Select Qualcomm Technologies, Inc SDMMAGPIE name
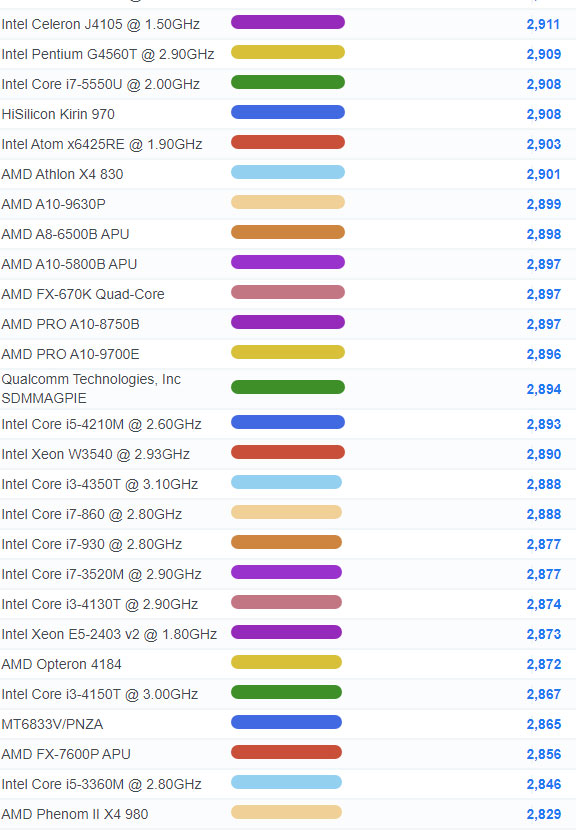The width and height of the screenshot is (576, 830). [x=91, y=389]
